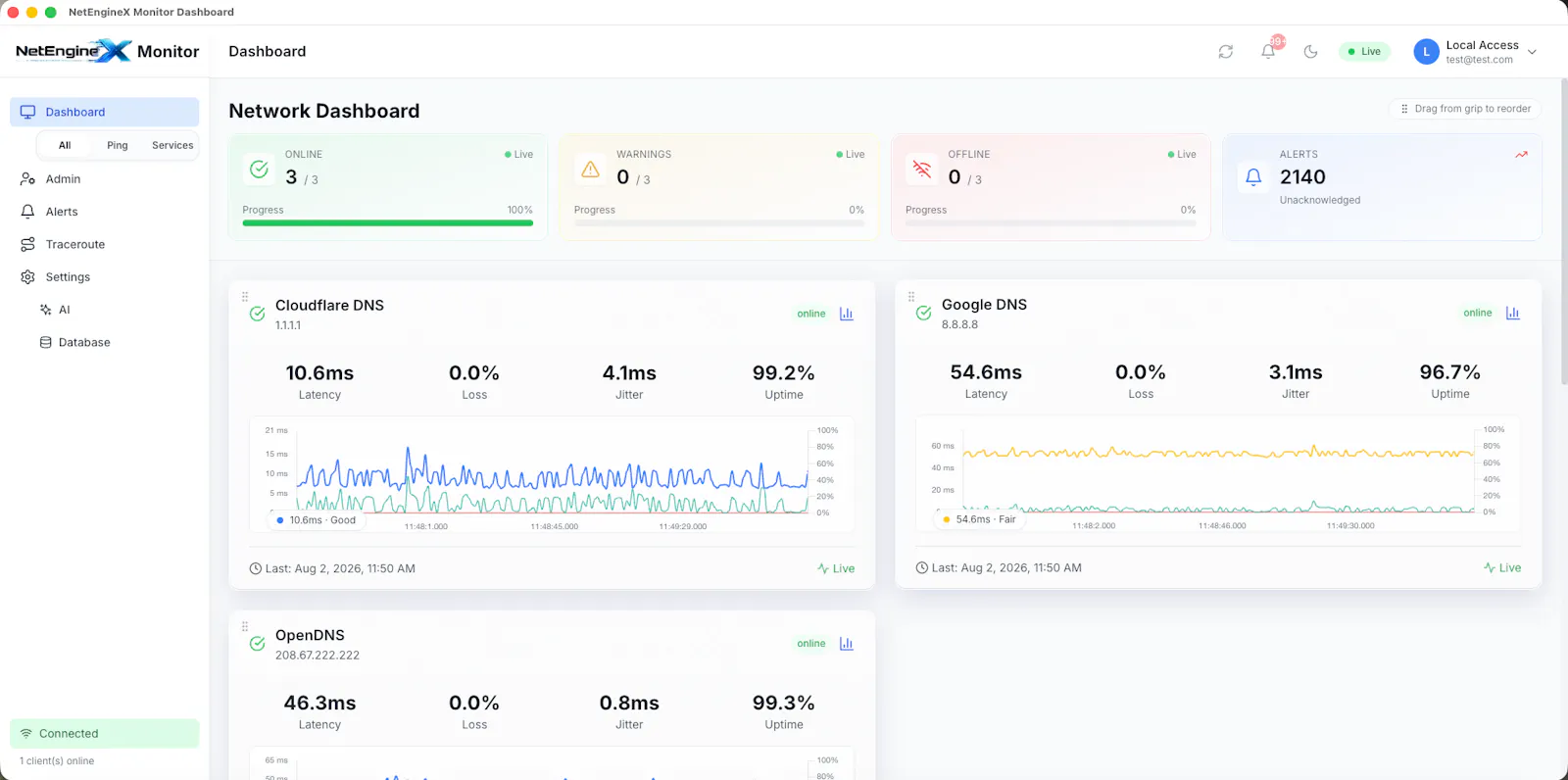Switch to the Services filter tab
The image size is (1568, 780).
[172, 145]
